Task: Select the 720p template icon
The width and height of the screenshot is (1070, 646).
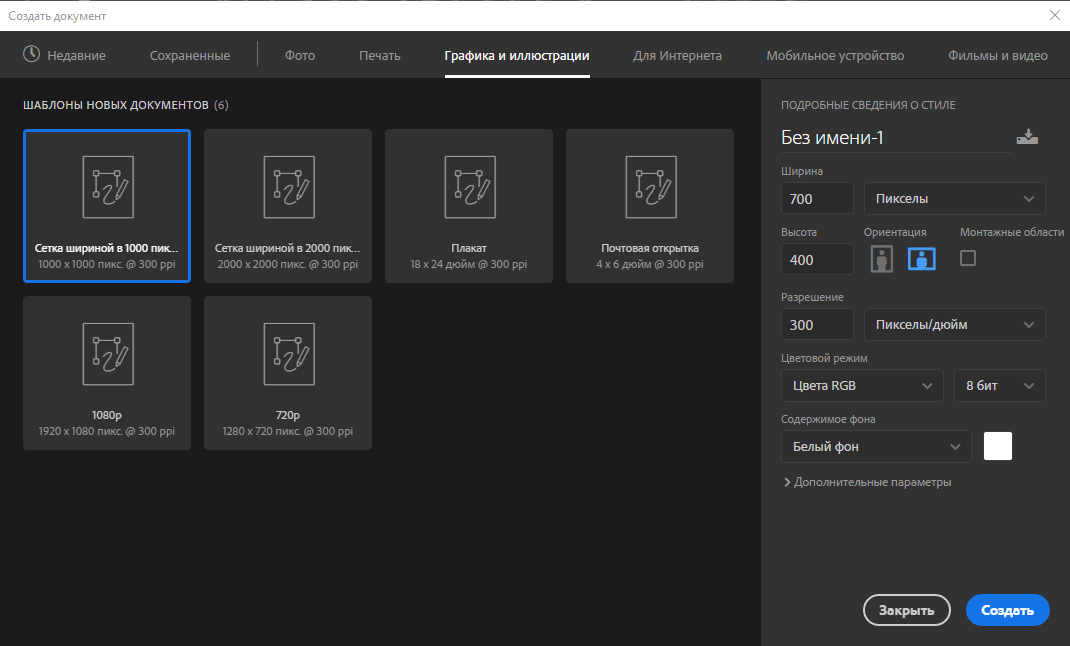Action: 288,354
